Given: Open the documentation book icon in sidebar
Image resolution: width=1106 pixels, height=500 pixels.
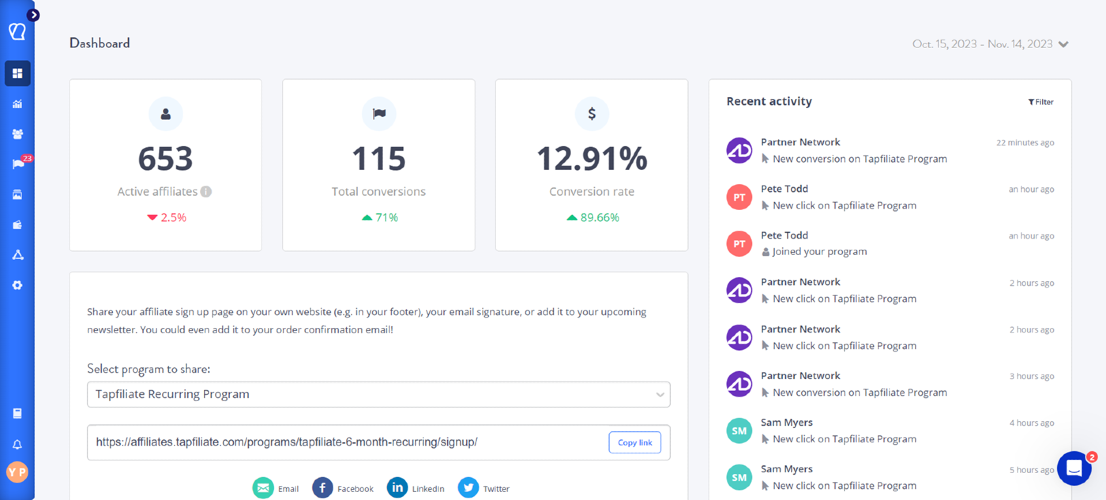Looking at the screenshot, I should click(x=18, y=414).
